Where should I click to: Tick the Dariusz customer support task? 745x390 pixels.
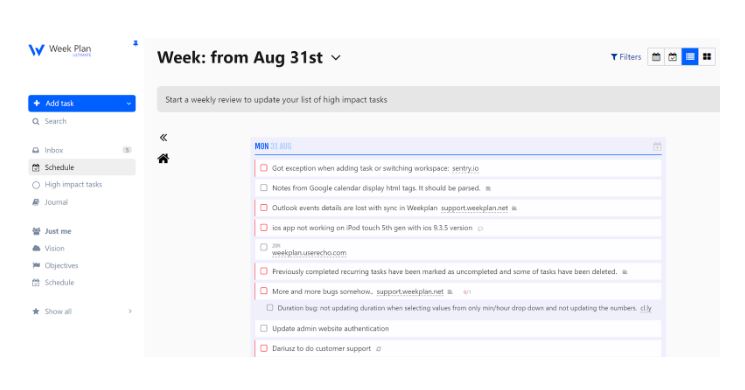tap(264, 348)
